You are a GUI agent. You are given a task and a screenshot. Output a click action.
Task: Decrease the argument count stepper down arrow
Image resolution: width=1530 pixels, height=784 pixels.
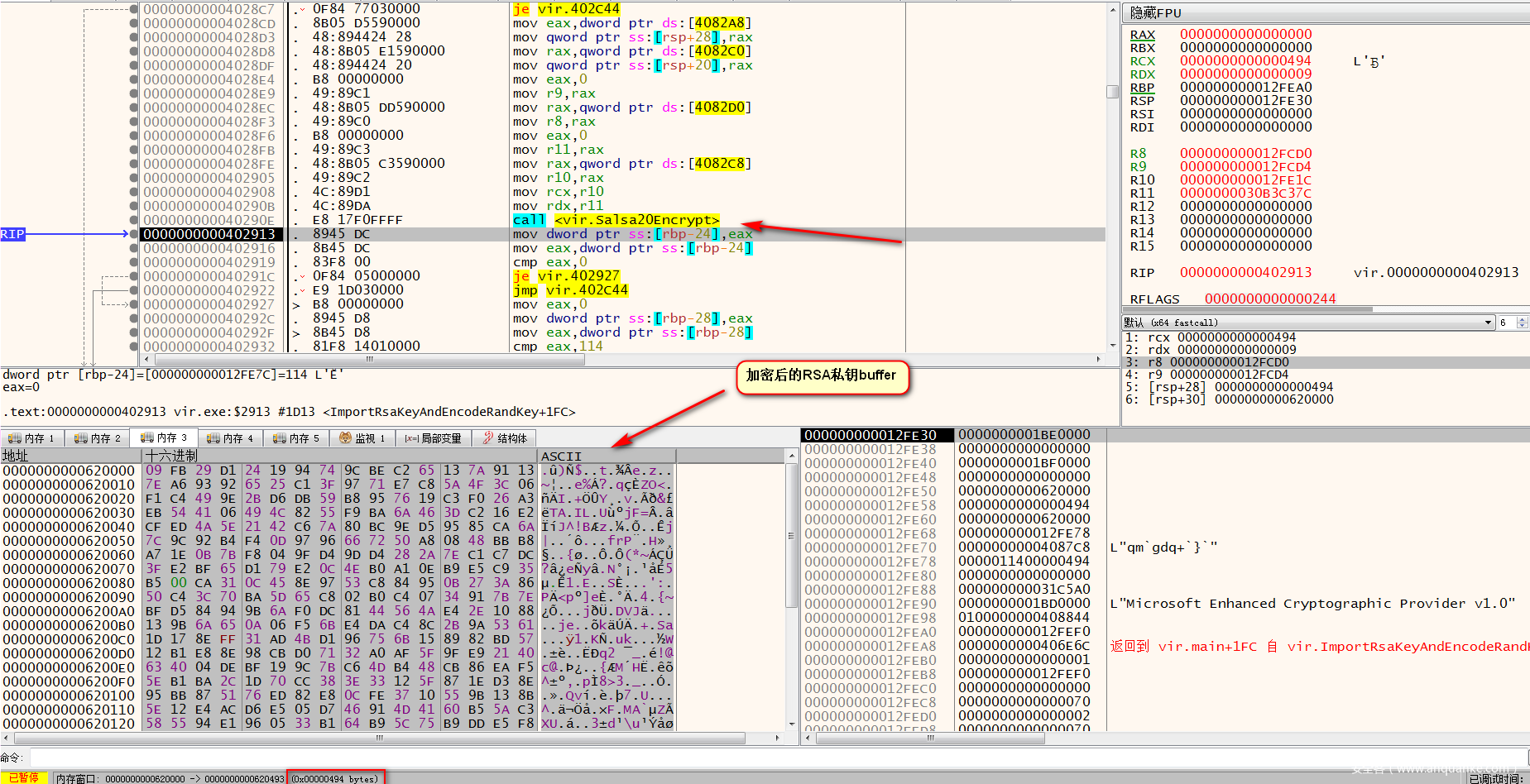point(1522,326)
